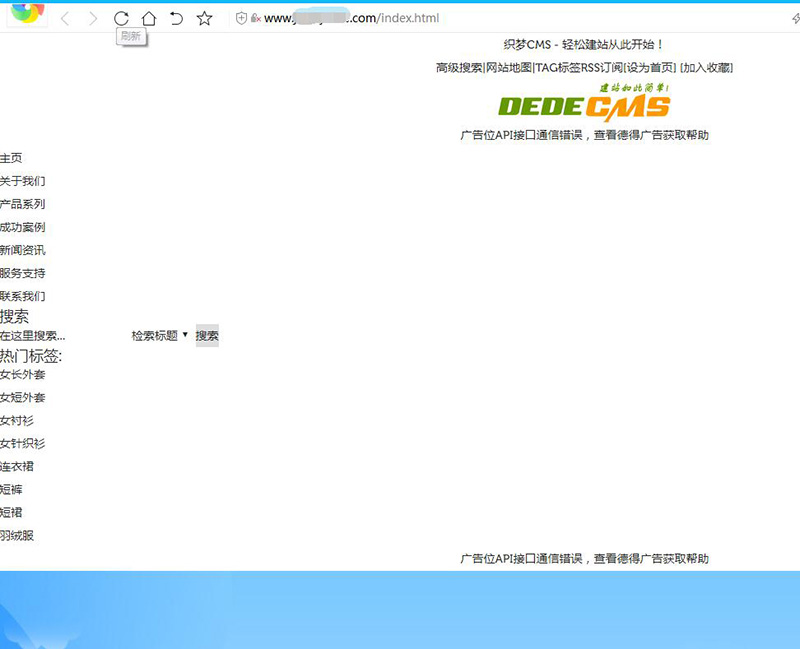Click the lock icon in the address bar
The image size is (800, 649).
pyautogui.click(x=254, y=18)
